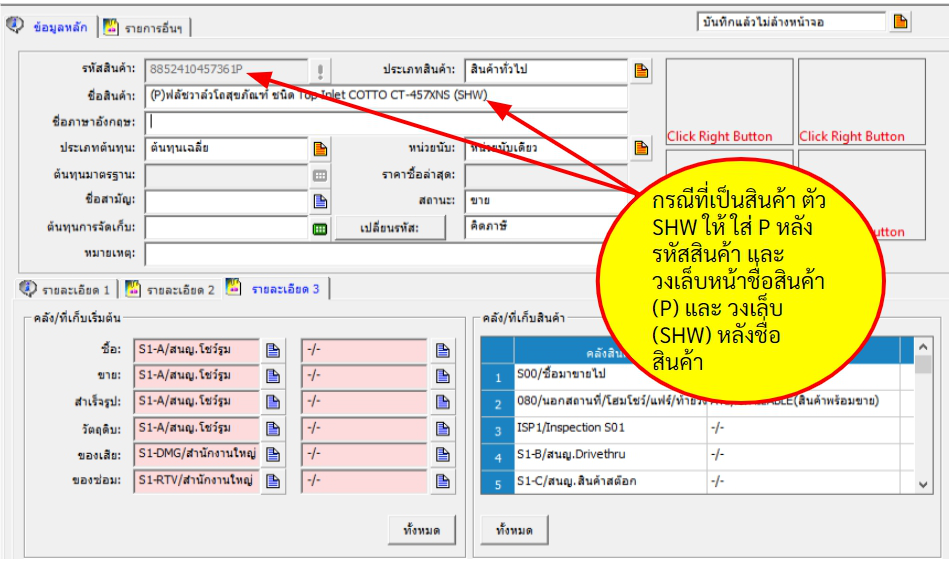Click ทั้งหมด button under คลัง/ที่เก็บเริ่มต้น

(421, 531)
